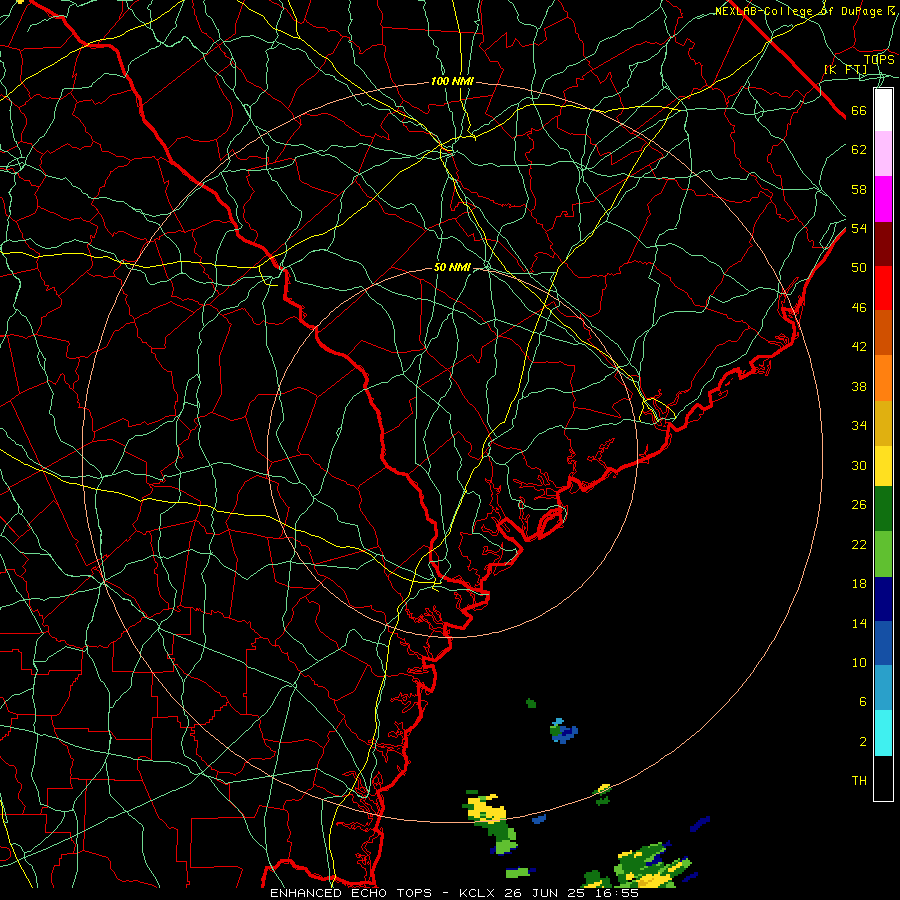The height and width of the screenshot is (900, 900).
Task: Click the TOPS legend title
Action: (879, 59)
